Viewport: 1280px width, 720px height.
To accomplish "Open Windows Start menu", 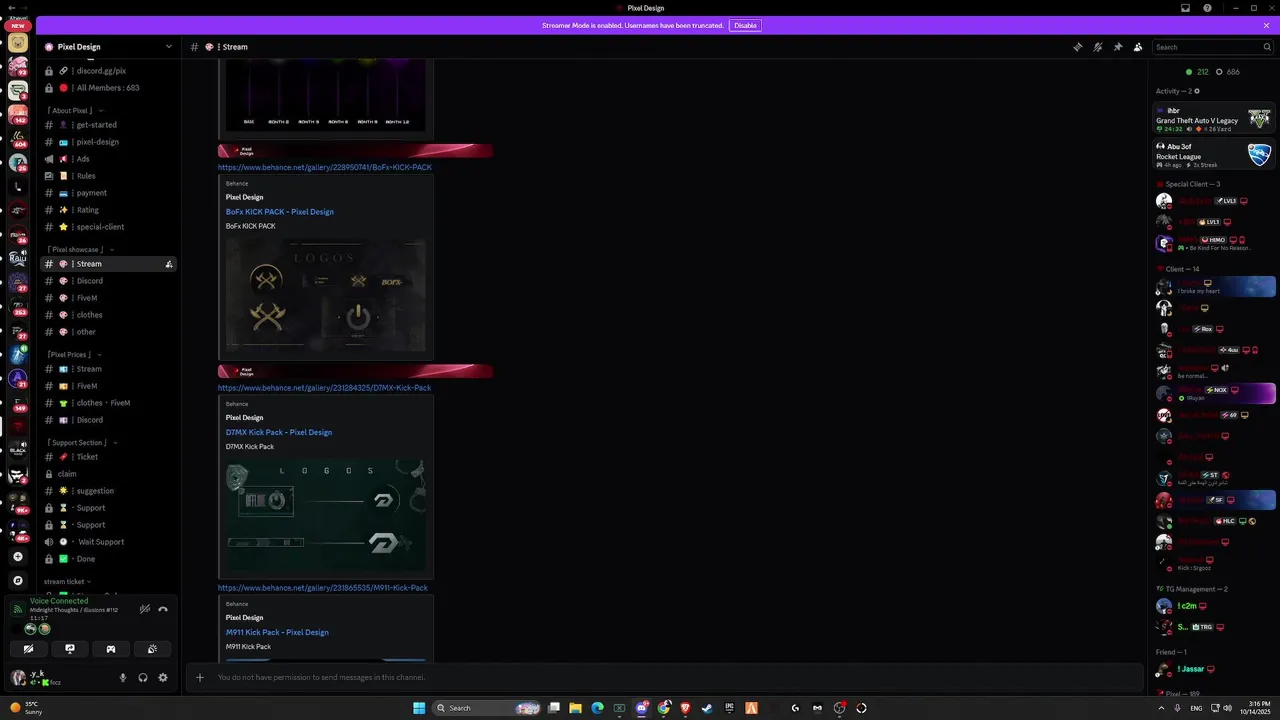I will click(419, 708).
